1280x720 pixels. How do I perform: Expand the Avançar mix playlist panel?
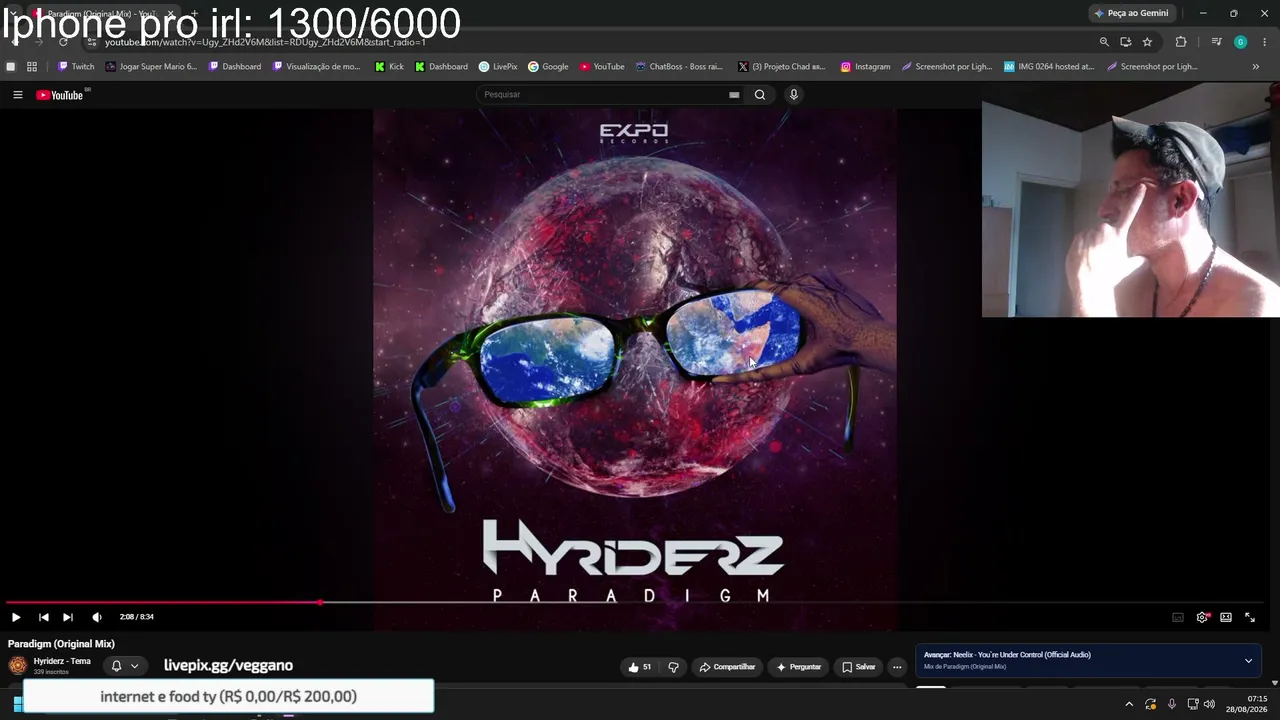1248,660
